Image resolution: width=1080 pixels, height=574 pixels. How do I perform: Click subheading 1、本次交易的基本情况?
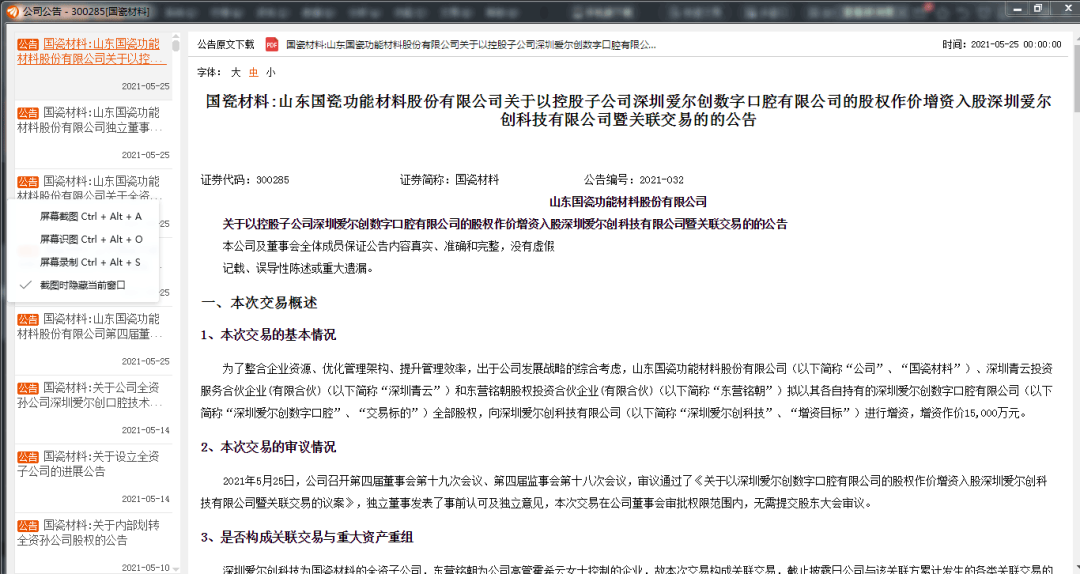pyautogui.click(x=268, y=335)
